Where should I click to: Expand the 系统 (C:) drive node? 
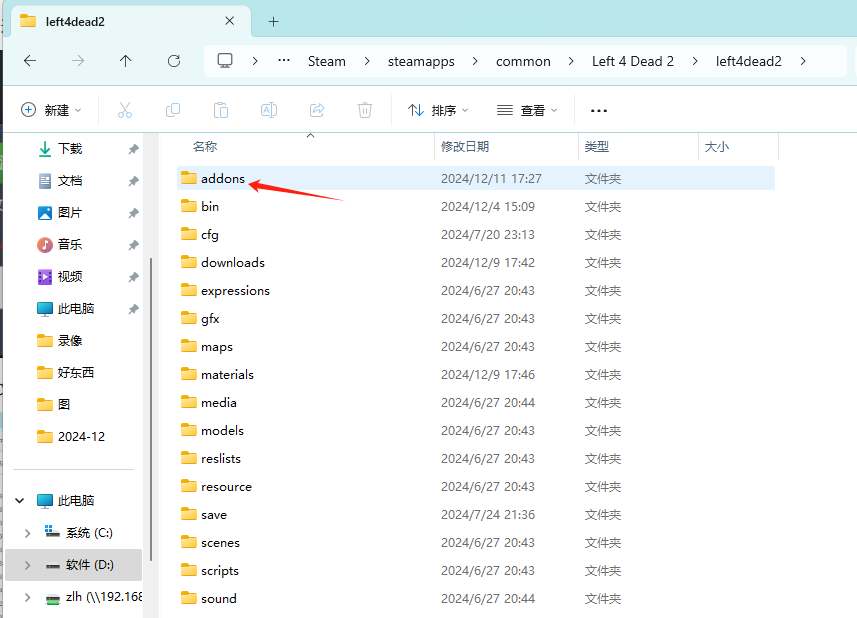click(27, 533)
